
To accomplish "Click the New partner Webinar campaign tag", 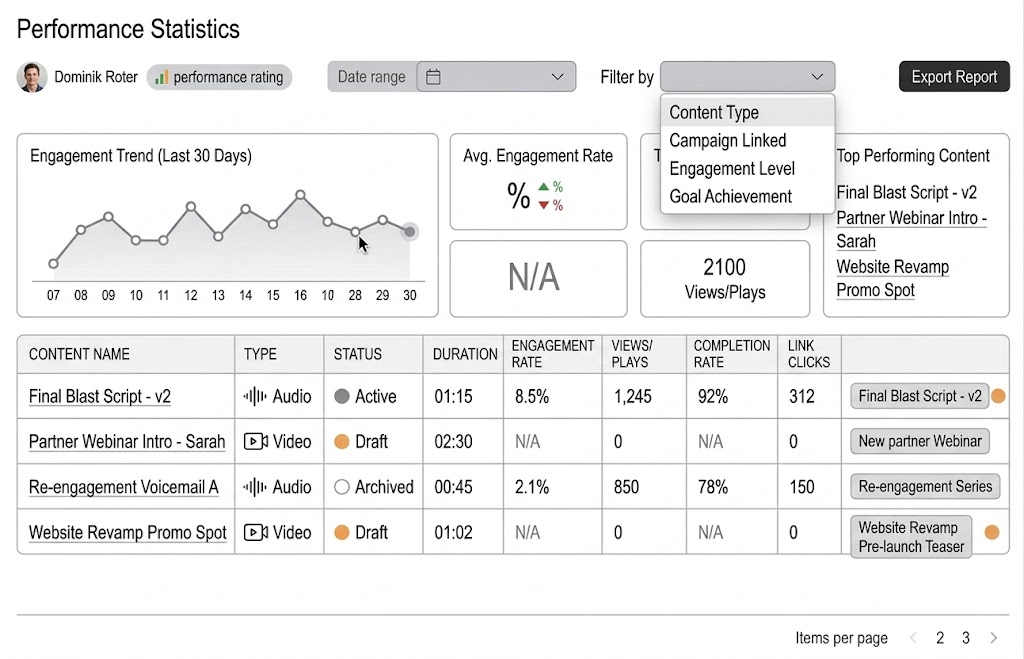I will (920, 442).
